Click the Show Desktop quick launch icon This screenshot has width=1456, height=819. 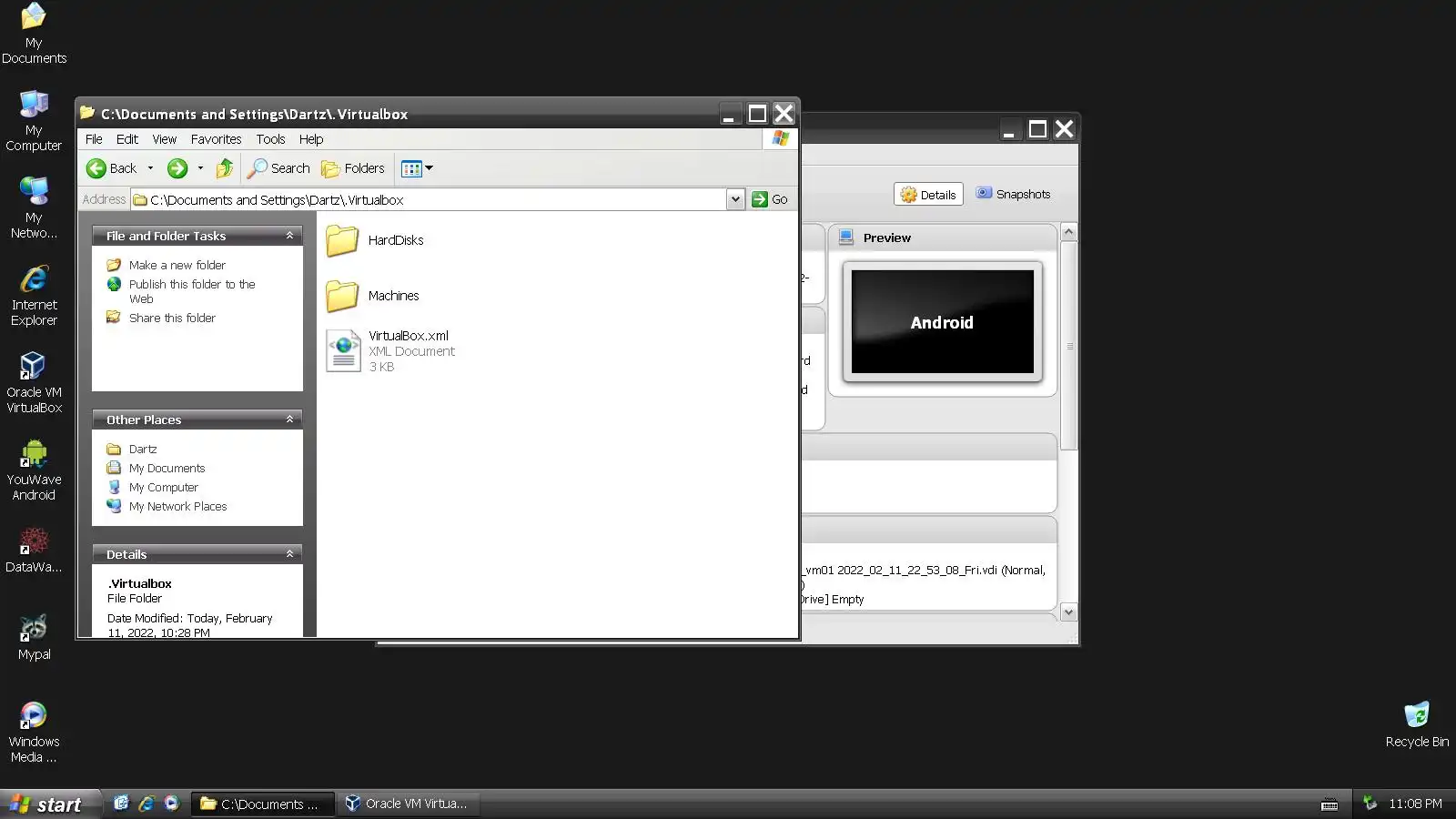click(x=121, y=804)
